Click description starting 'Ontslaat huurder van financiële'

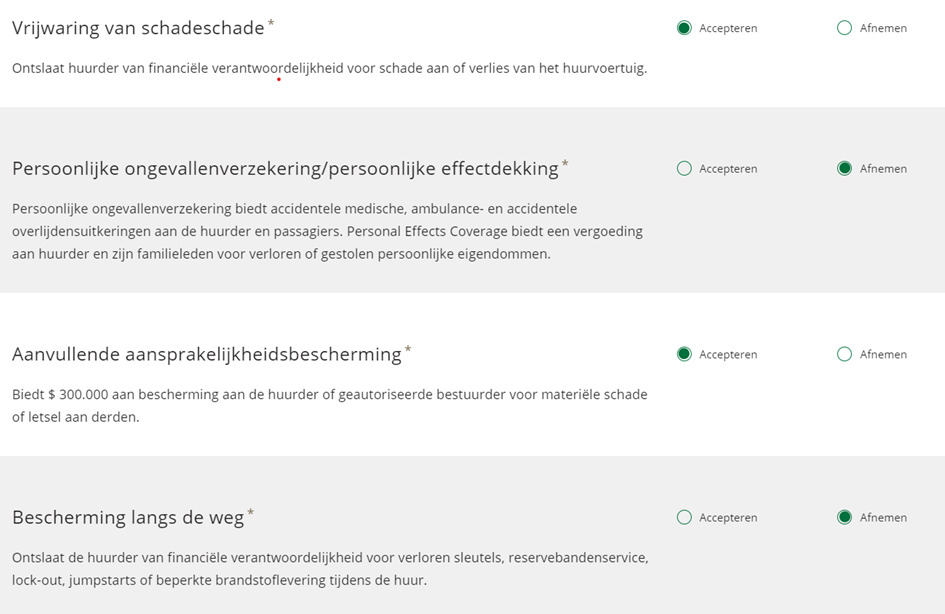[x=329, y=68]
